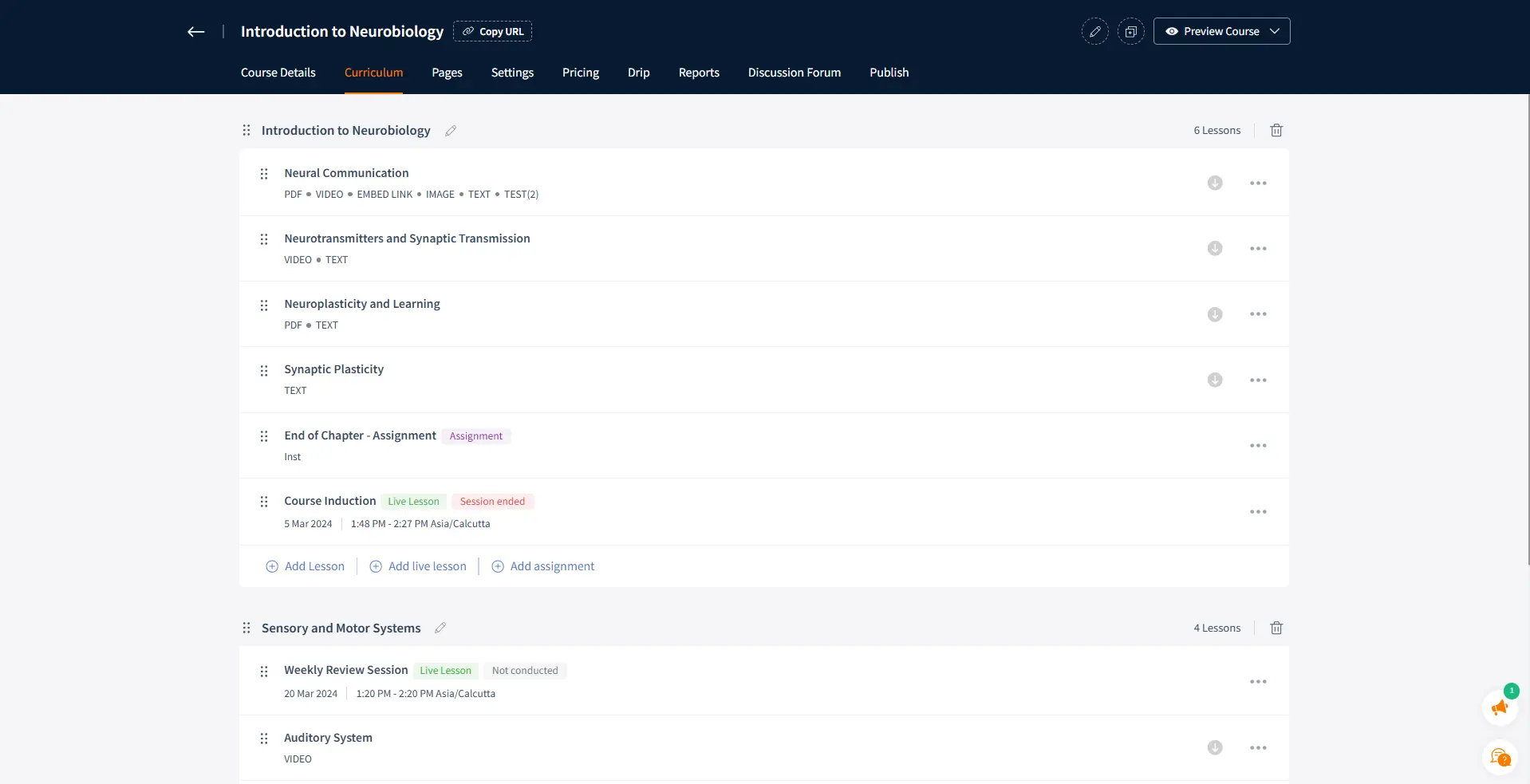
Task: Open options menu for Neuroplasticity and Learning
Action: click(1257, 314)
